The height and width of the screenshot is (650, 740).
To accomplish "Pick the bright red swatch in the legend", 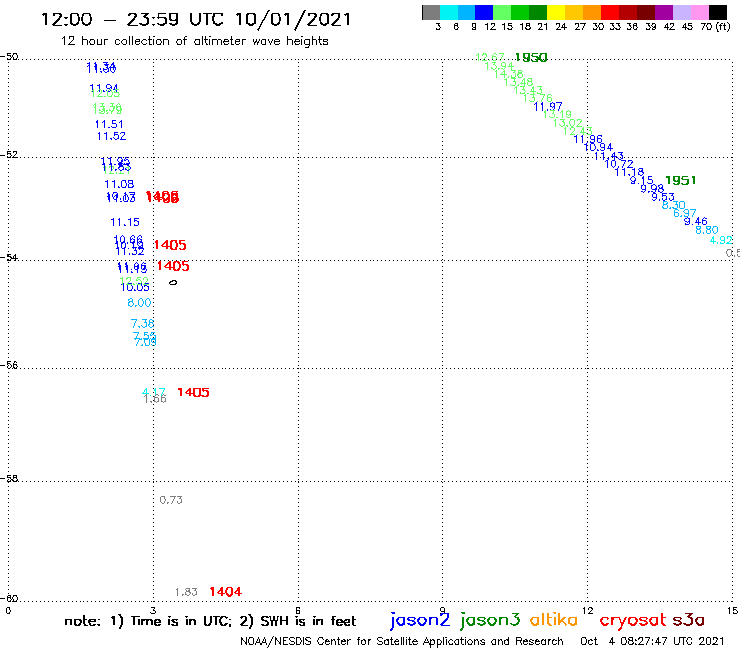I will click(610, 12).
